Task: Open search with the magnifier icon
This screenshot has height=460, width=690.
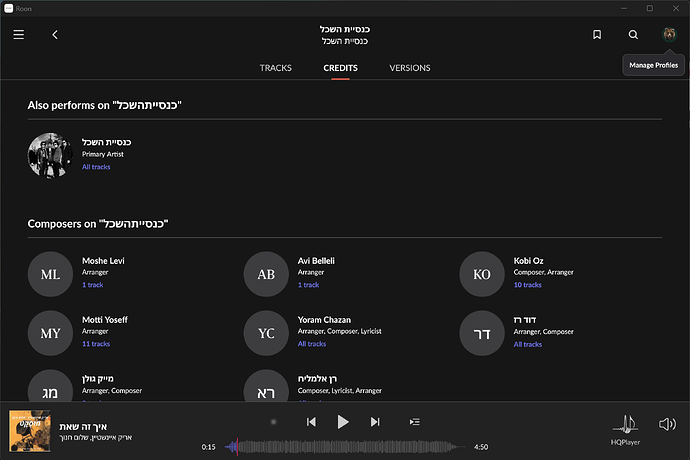Action: [633, 34]
